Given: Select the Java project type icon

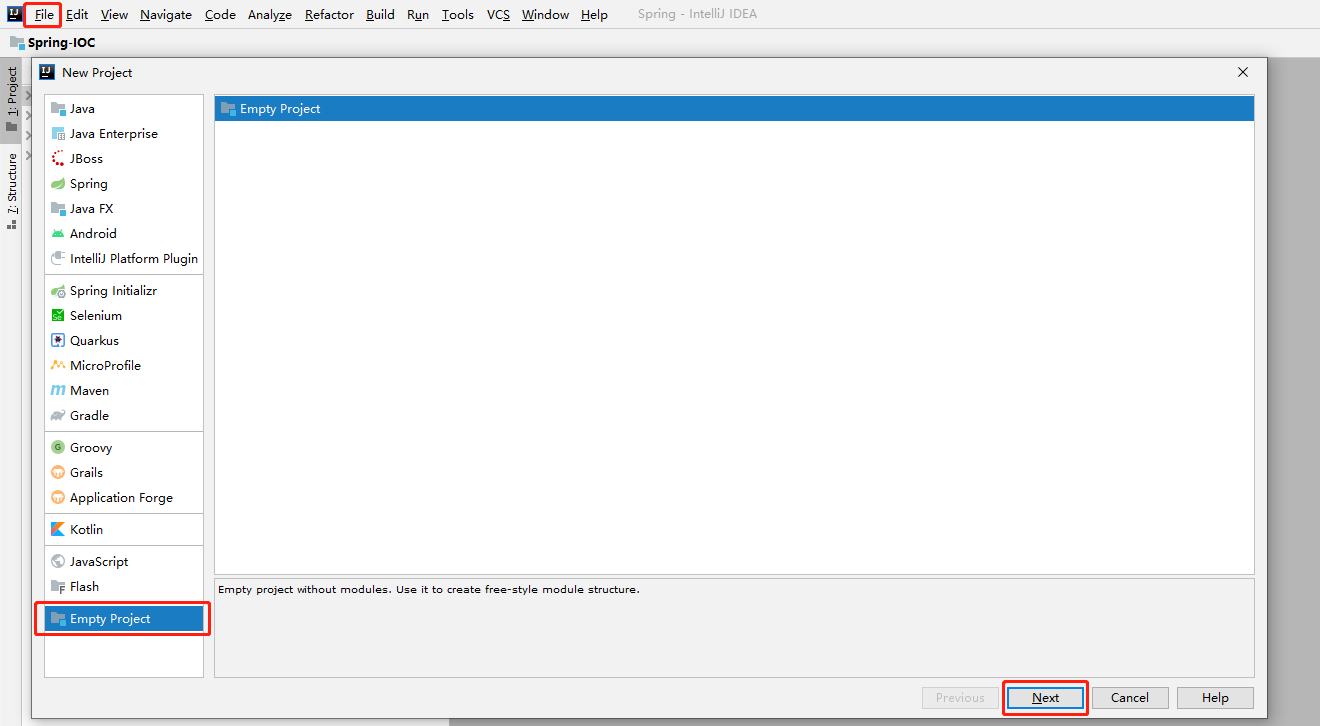Looking at the screenshot, I should coord(58,108).
